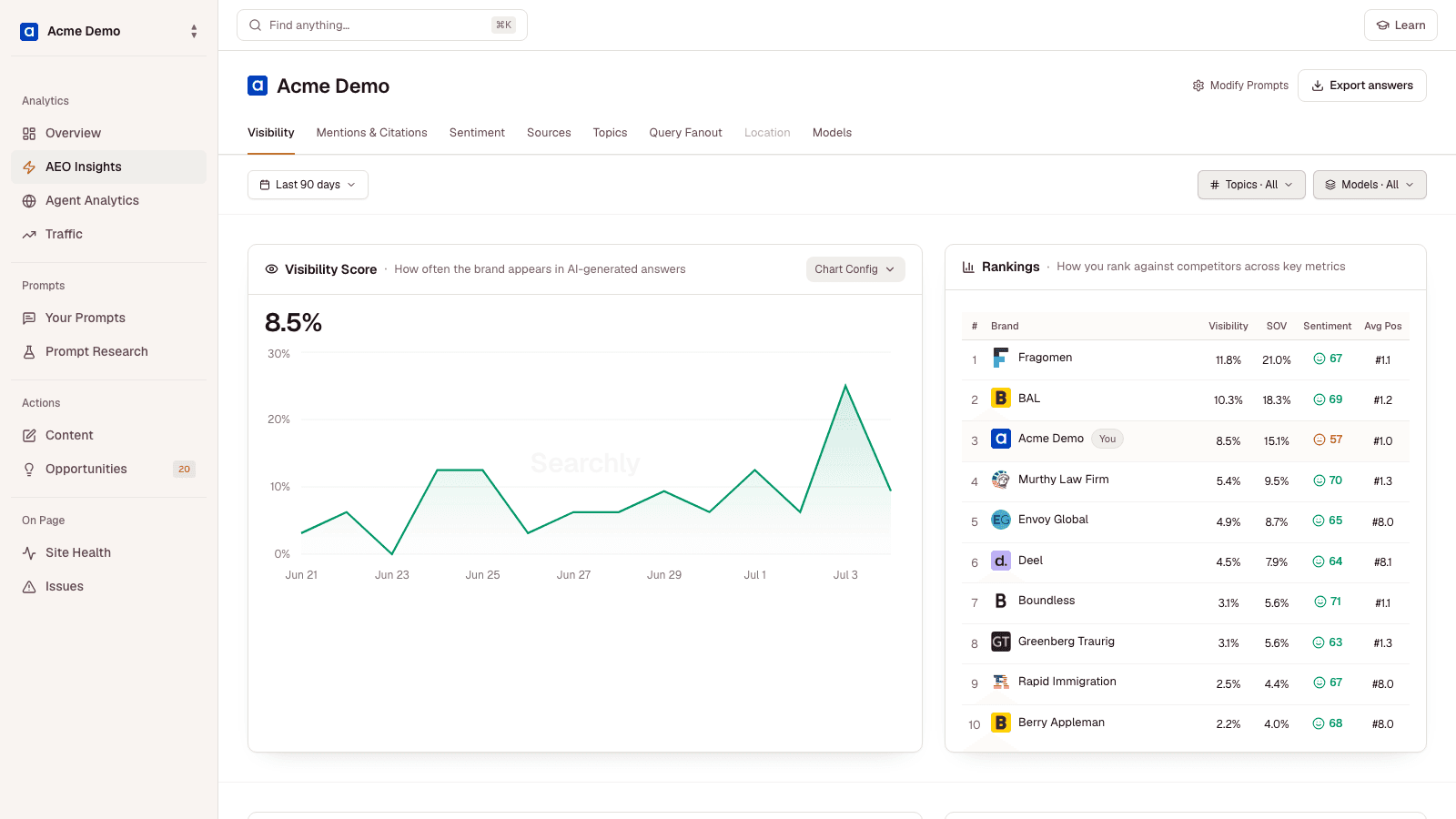Open the Acme Demo workspace switcher
This screenshot has width=1456, height=819.
(108, 32)
